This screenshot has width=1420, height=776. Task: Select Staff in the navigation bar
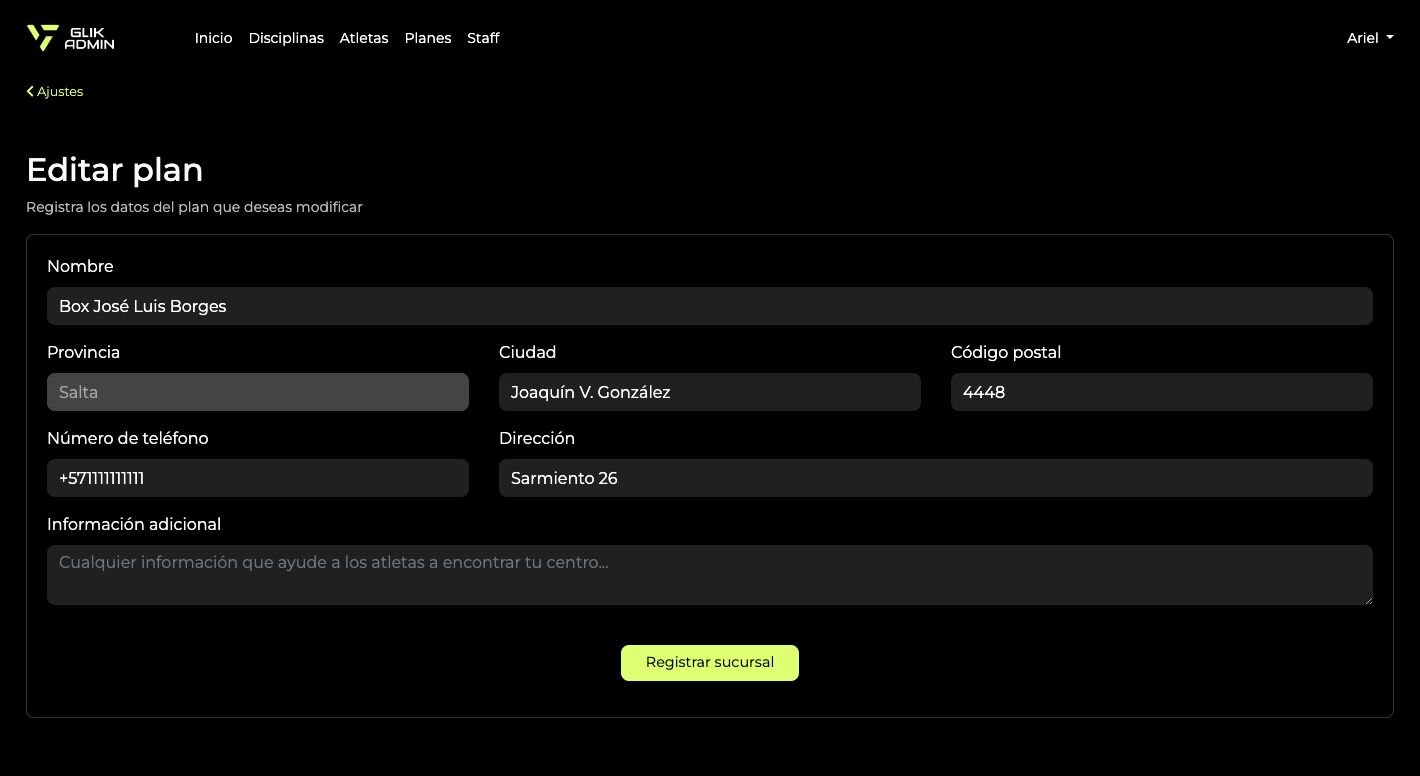coord(483,38)
